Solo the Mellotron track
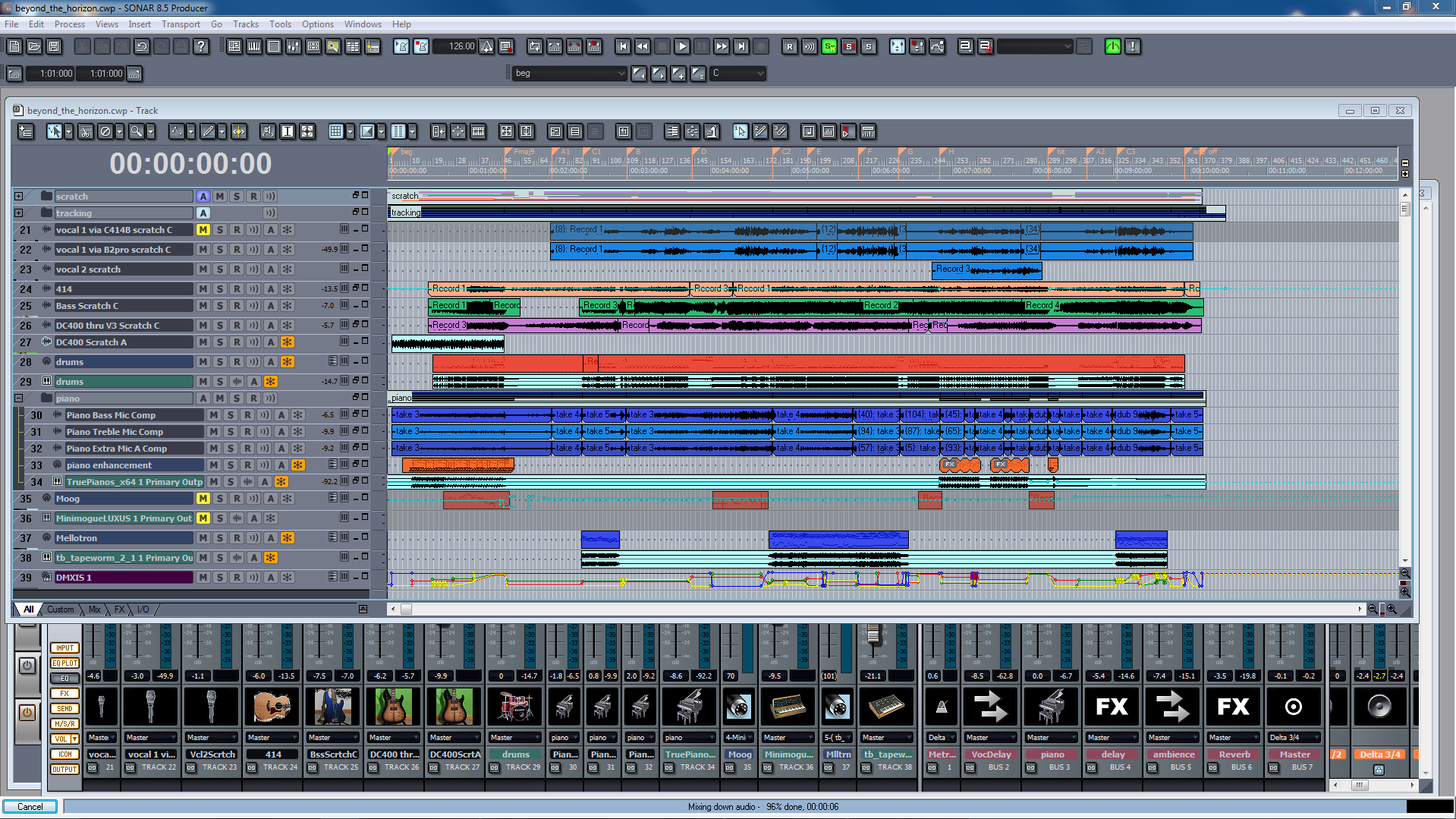Screen dimensions: 1456x819 pos(220,538)
